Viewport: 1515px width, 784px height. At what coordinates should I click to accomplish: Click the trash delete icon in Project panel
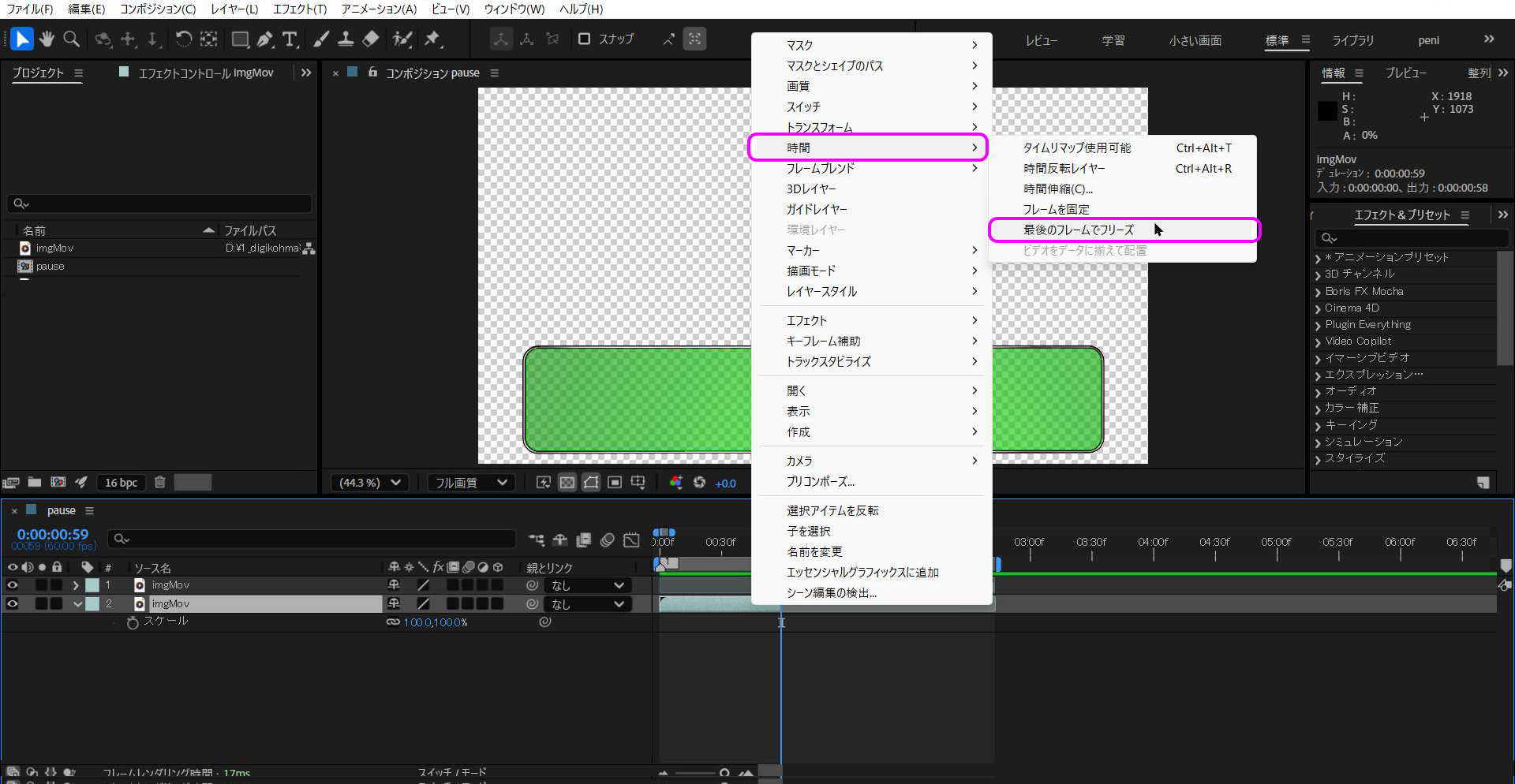[159, 482]
